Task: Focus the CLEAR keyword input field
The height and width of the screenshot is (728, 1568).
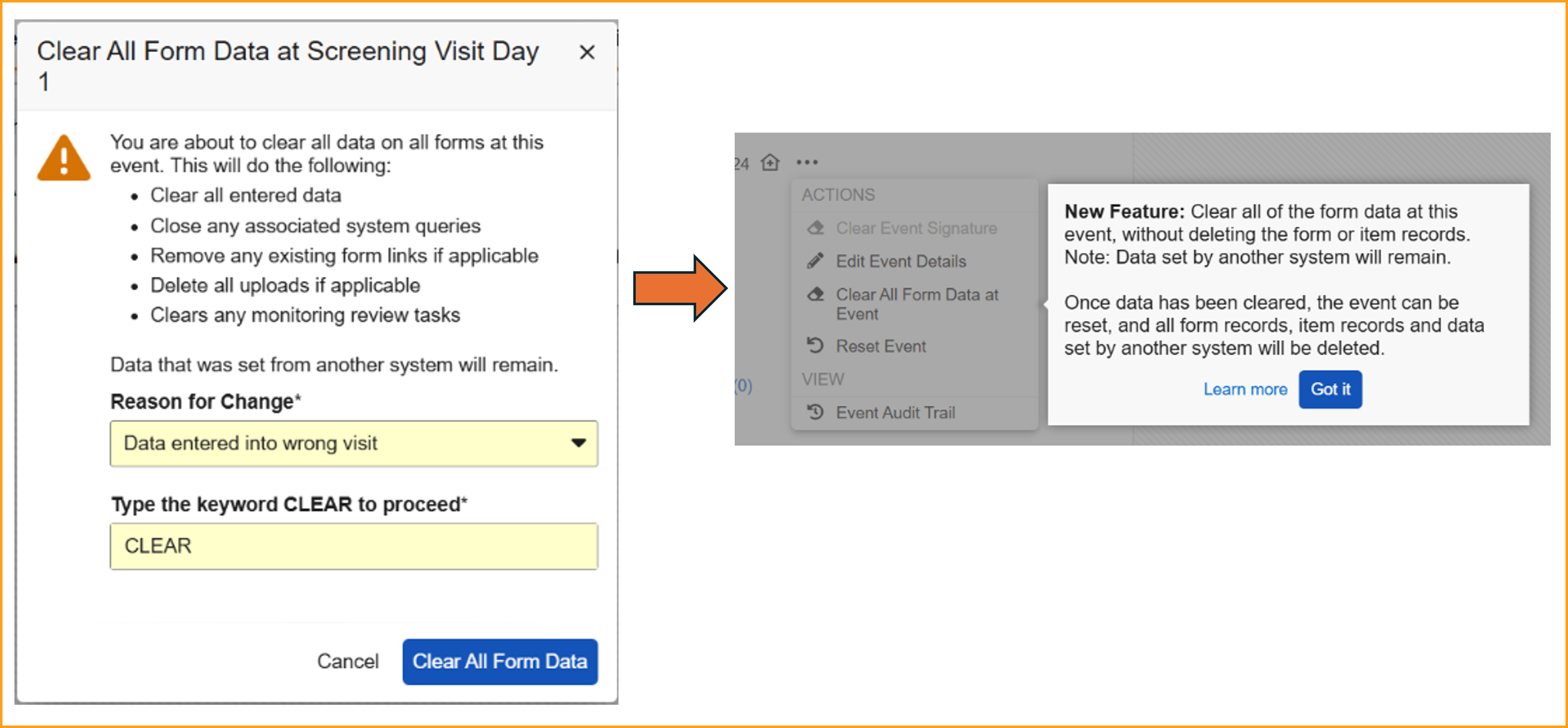Action: click(353, 546)
